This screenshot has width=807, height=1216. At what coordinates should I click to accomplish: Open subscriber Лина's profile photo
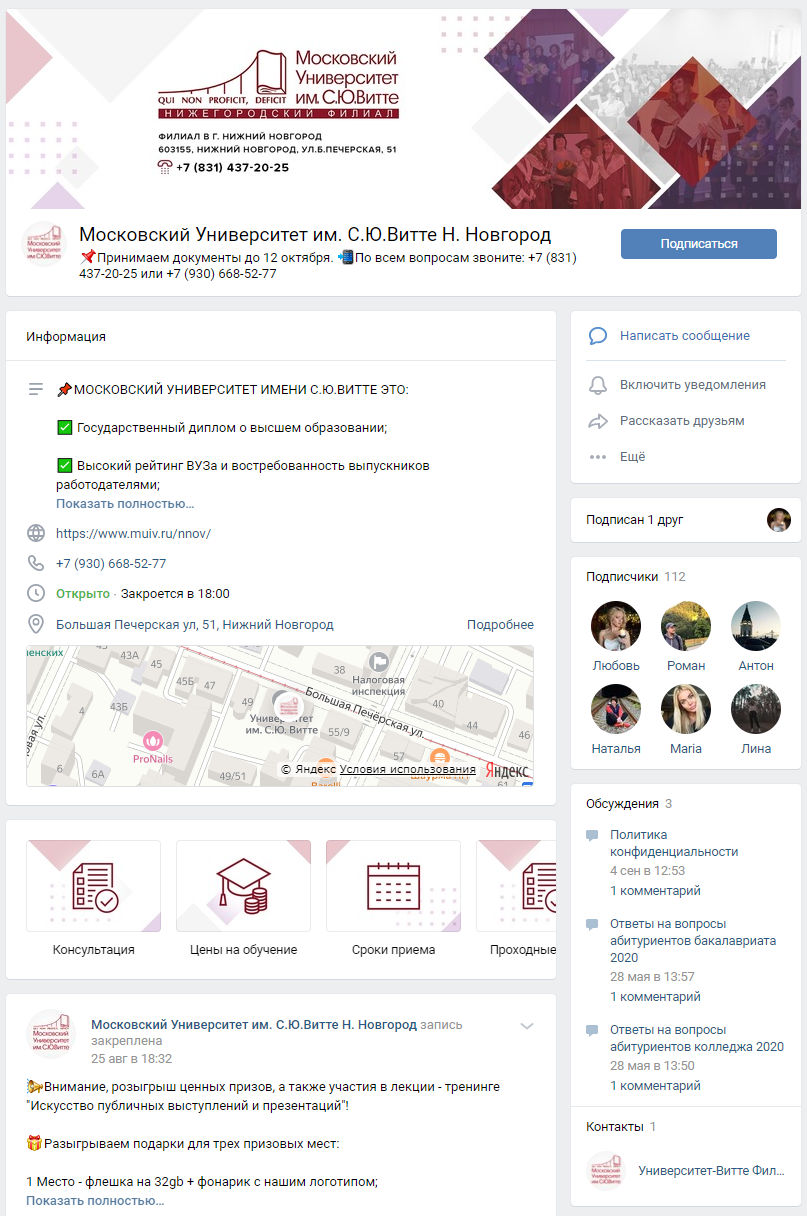[756, 709]
